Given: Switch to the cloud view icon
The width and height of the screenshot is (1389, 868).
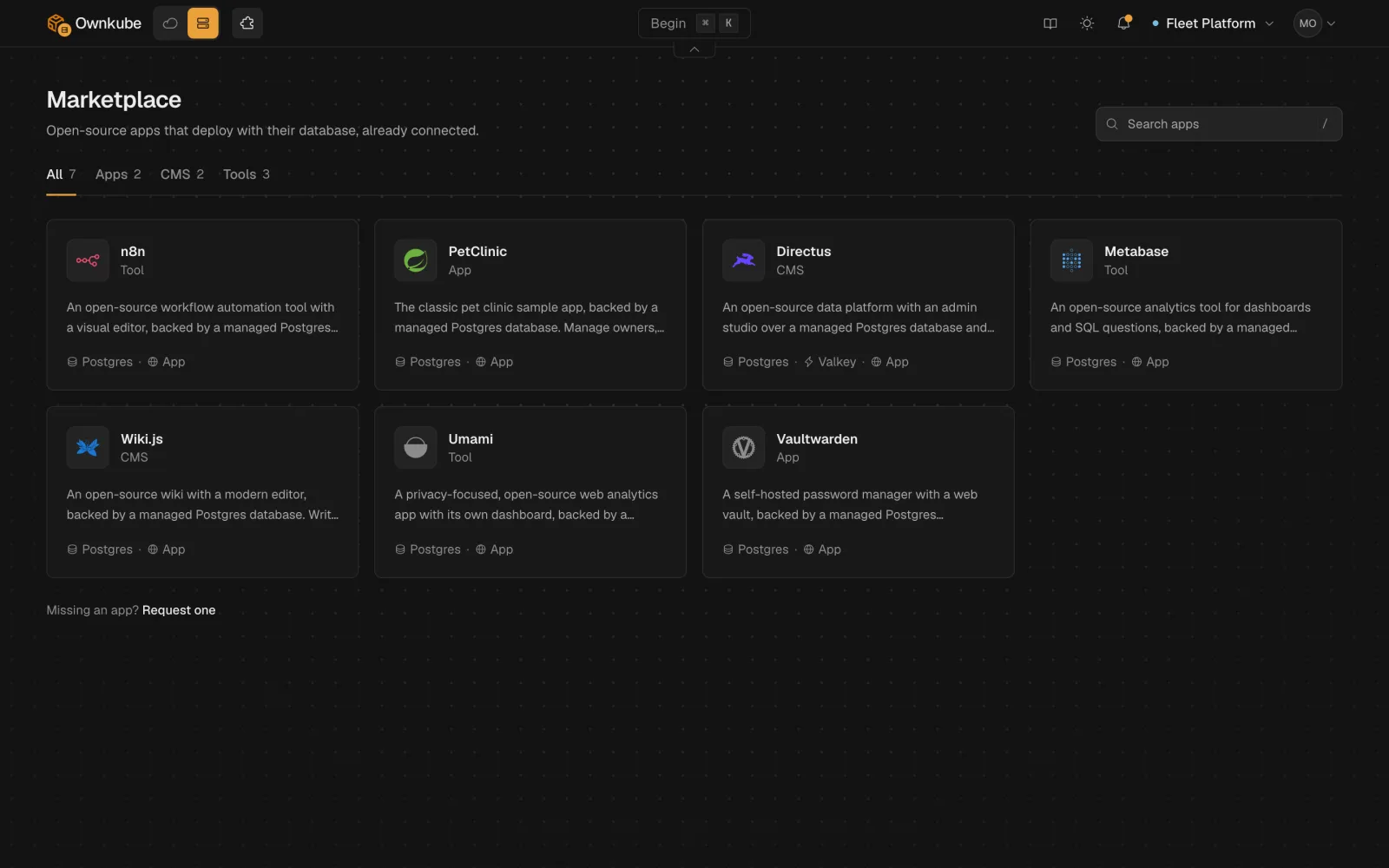Looking at the screenshot, I should 170,23.
